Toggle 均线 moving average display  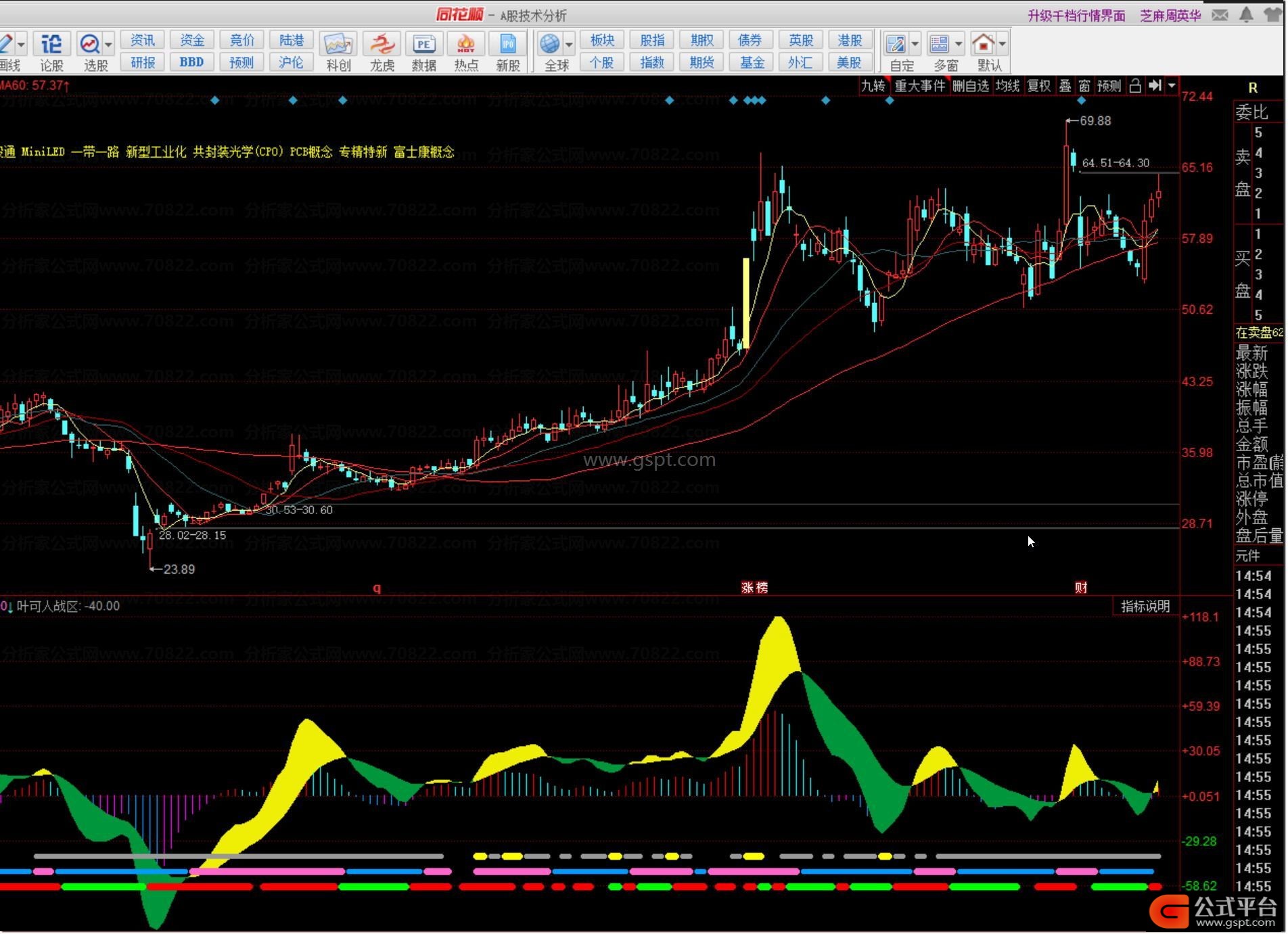coord(1007,86)
